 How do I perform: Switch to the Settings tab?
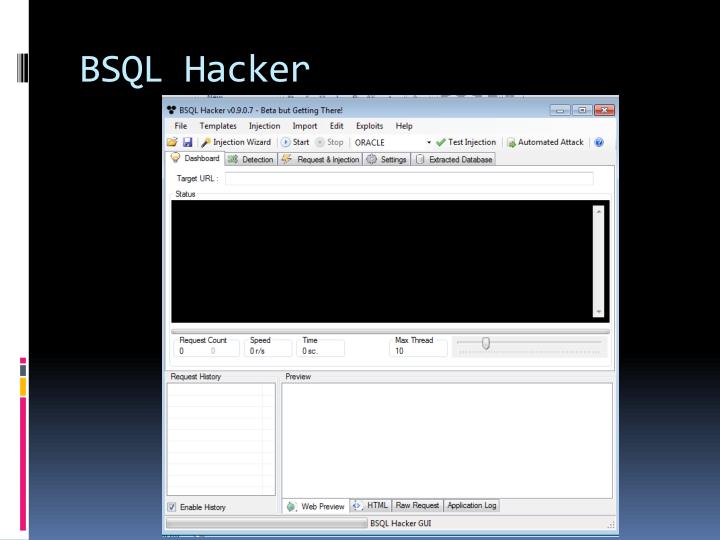pos(387,159)
